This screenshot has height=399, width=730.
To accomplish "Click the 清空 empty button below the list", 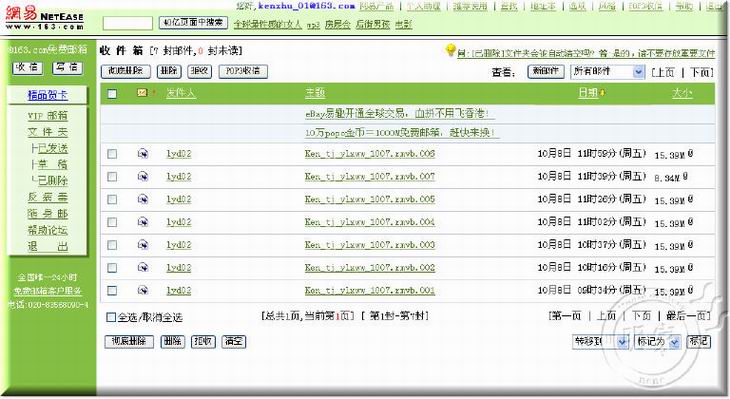I will (x=234, y=341).
